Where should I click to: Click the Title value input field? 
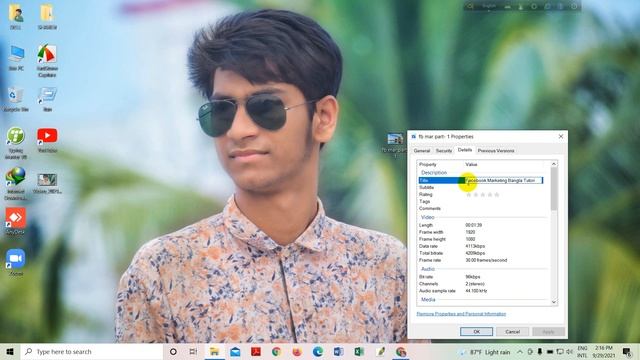coord(504,180)
